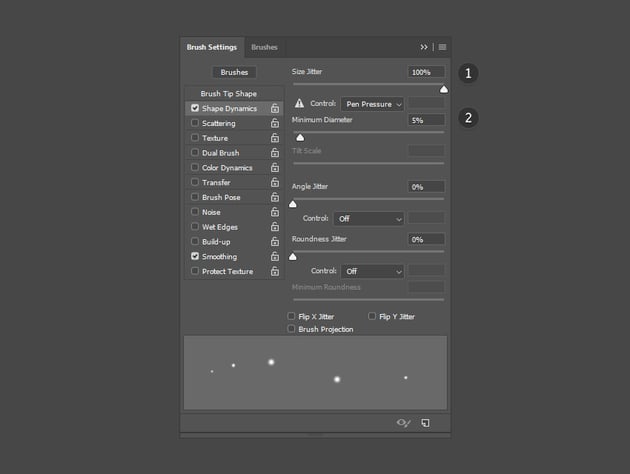Toggle the lock icon beside Dual Brush
This screenshot has height=474, width=630.
click(275, 153)
